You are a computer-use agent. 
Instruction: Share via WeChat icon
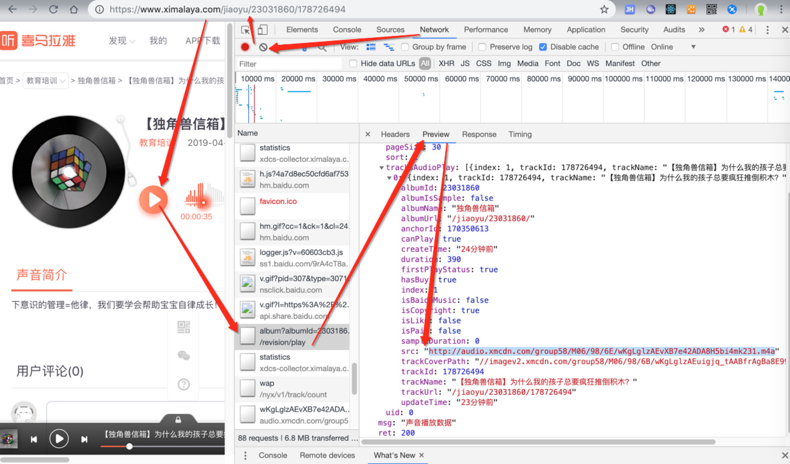click(x=184, y=356)
